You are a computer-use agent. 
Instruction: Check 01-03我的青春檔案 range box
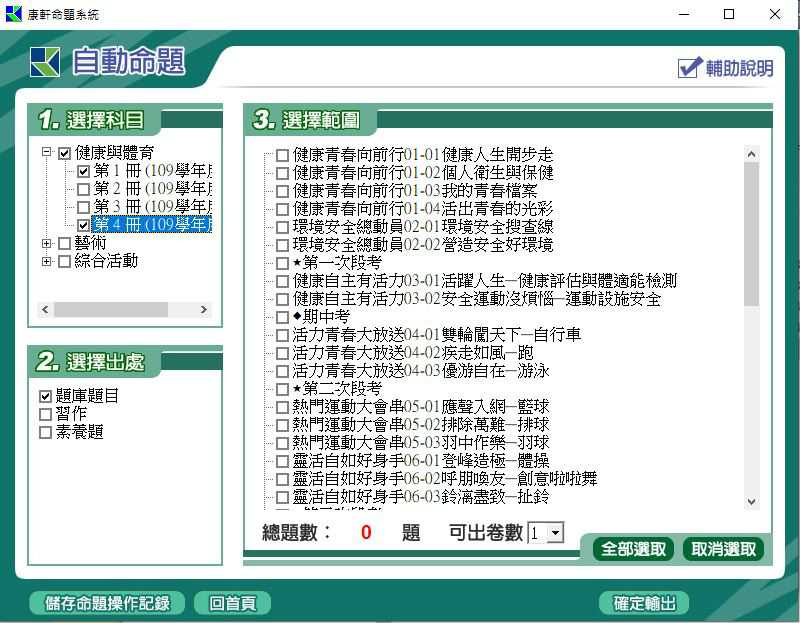[x=282, y=191]
